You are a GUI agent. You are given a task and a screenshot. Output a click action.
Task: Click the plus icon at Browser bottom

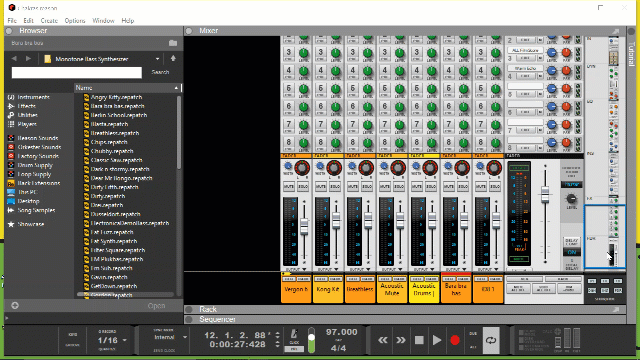(x=15, y=305)
